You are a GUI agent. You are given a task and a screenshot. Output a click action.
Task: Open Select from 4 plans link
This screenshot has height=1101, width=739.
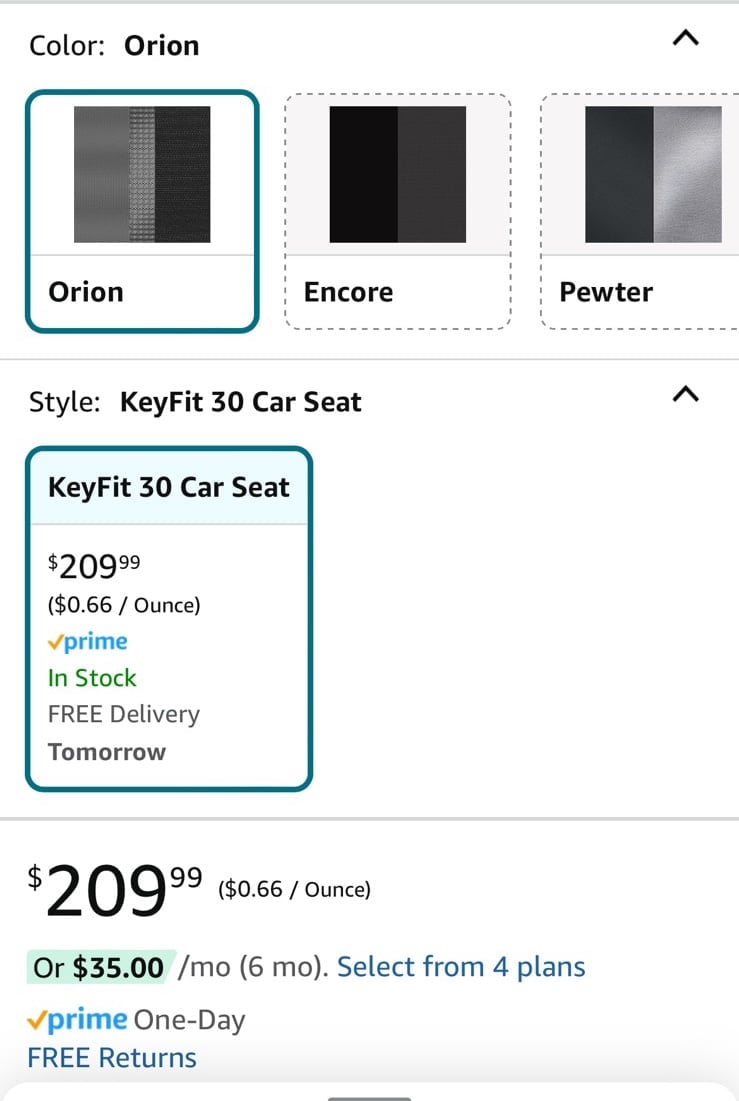(x=461, y=967)
